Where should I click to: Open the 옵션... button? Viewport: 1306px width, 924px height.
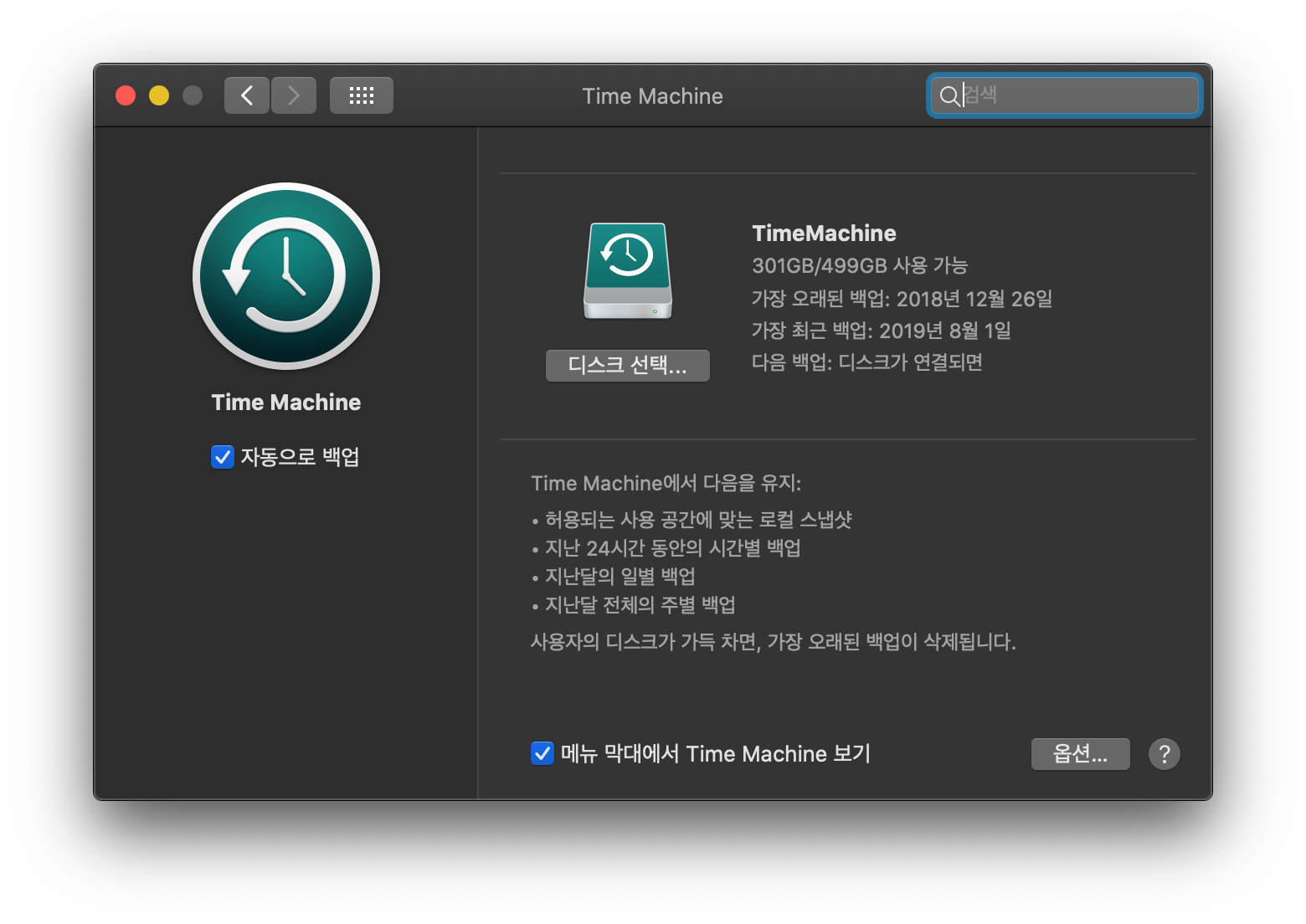(1080, 754)
